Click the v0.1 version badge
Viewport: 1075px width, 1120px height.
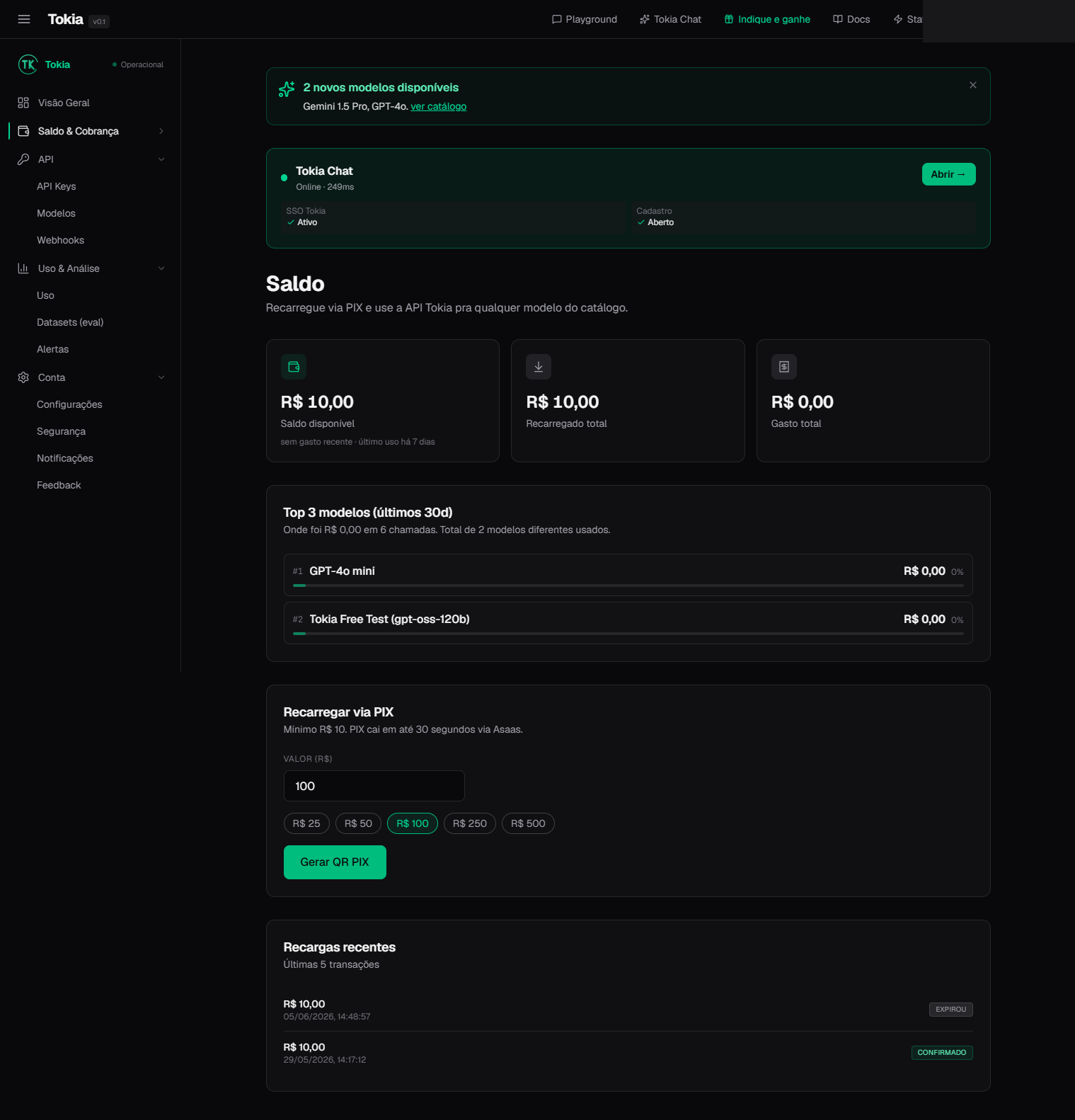99,21
